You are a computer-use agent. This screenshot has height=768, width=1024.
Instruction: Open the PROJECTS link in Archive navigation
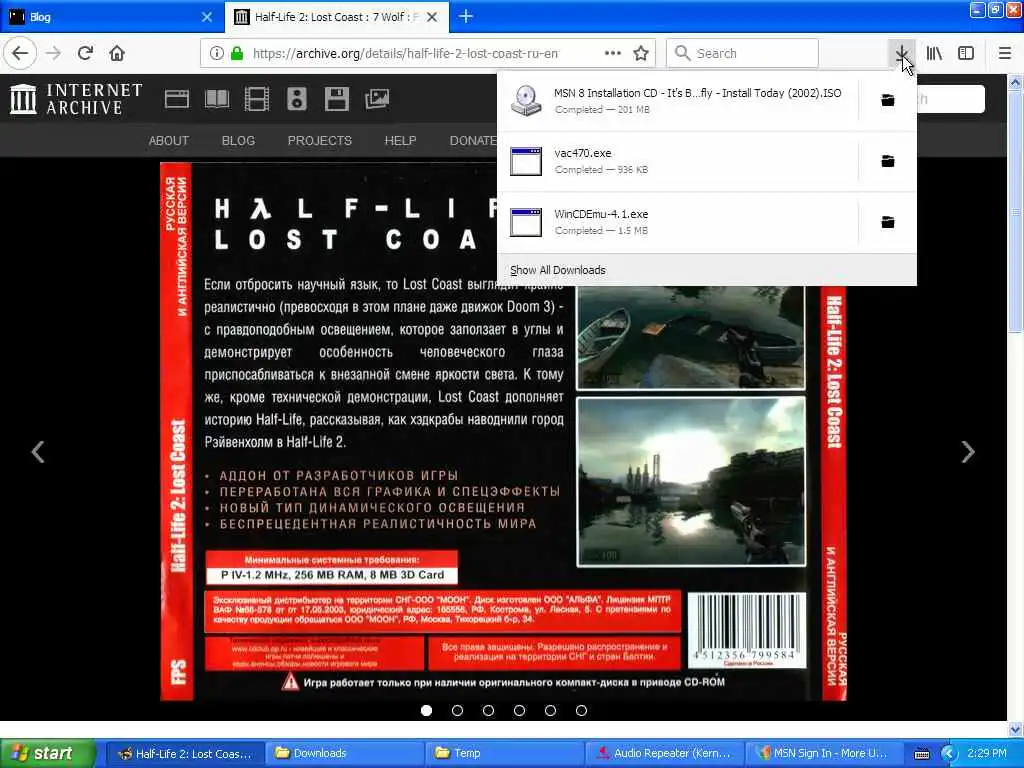coord(319,140)
